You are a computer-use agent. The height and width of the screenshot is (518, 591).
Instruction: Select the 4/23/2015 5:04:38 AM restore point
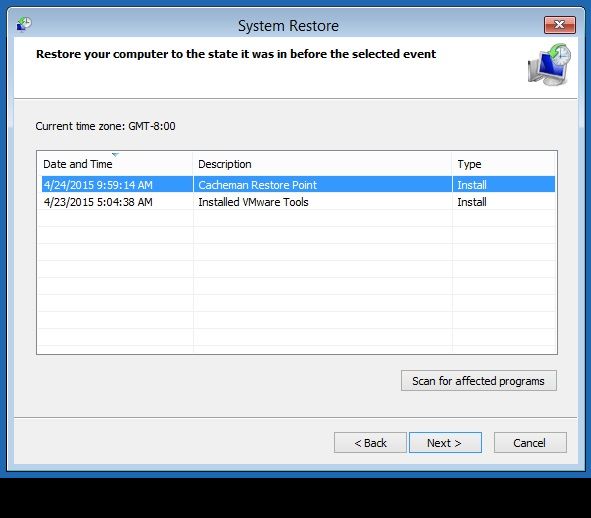[98, 202]
